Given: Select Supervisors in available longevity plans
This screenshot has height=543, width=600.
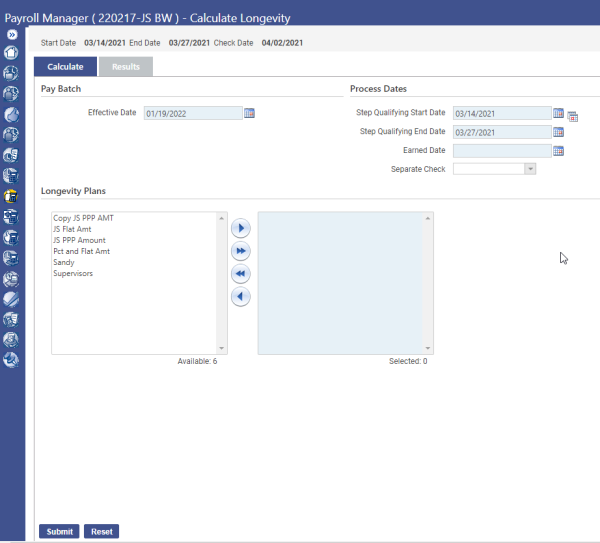Looking at the screenshot, I should (x=73, y=273).
